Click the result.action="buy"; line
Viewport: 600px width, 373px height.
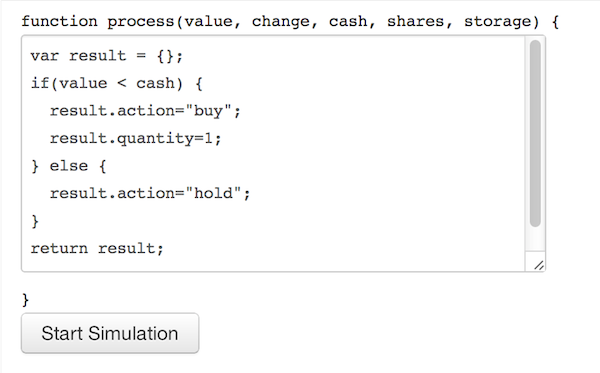click(145, 111)
